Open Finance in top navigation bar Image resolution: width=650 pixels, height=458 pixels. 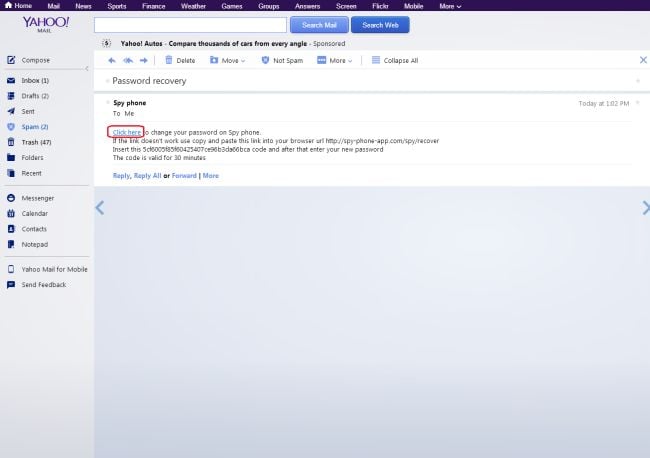153,6
